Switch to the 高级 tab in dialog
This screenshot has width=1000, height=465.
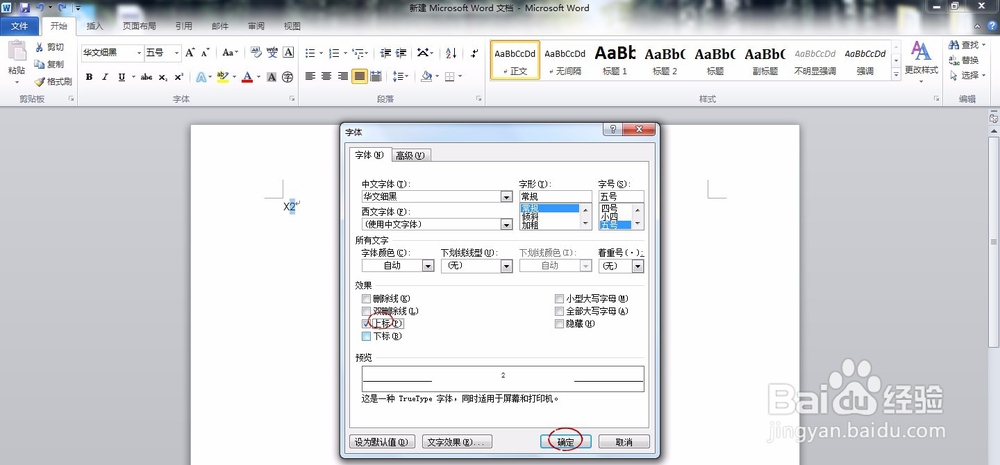409,155
